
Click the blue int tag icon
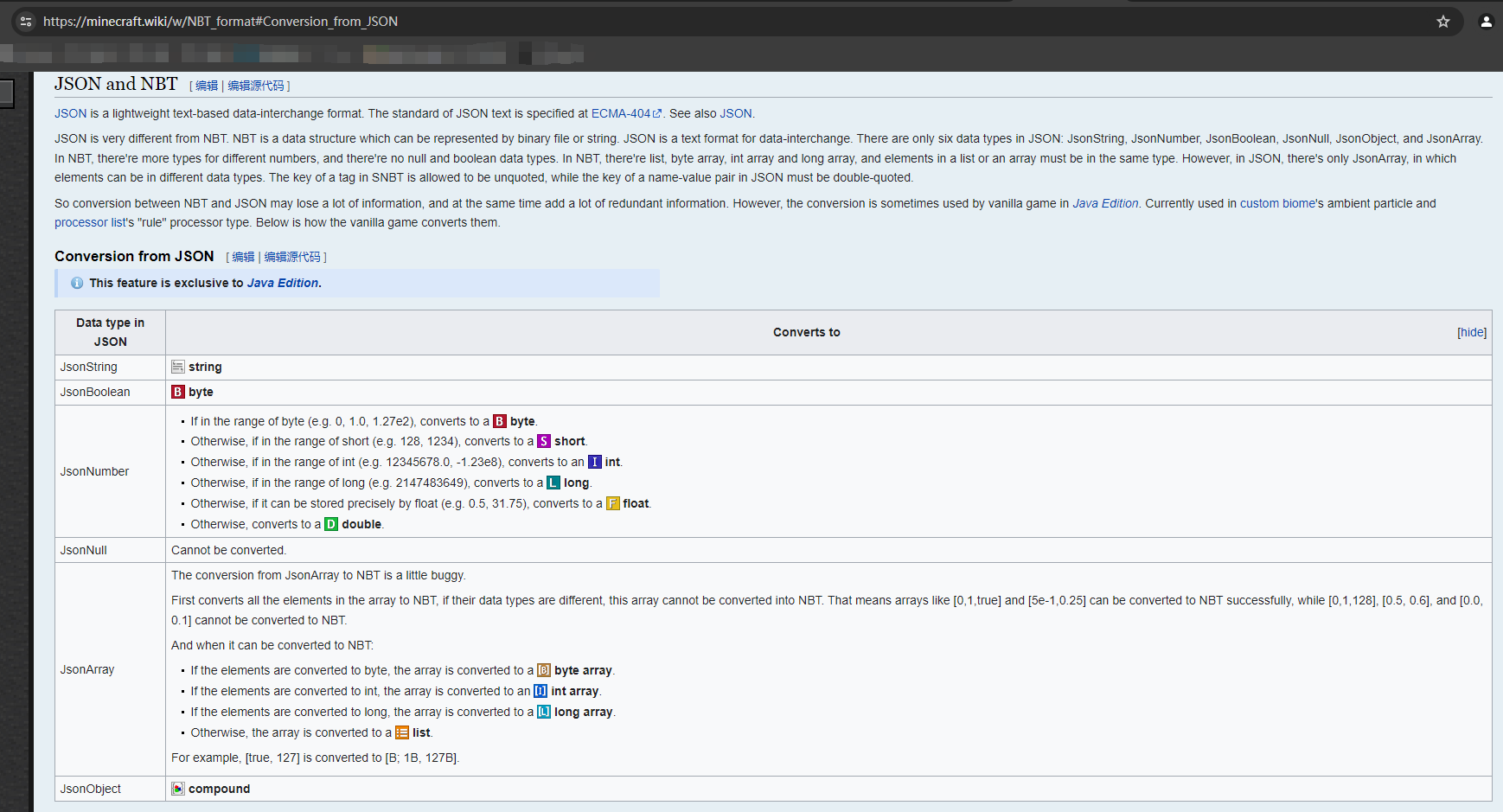click(x=594, y=462)
